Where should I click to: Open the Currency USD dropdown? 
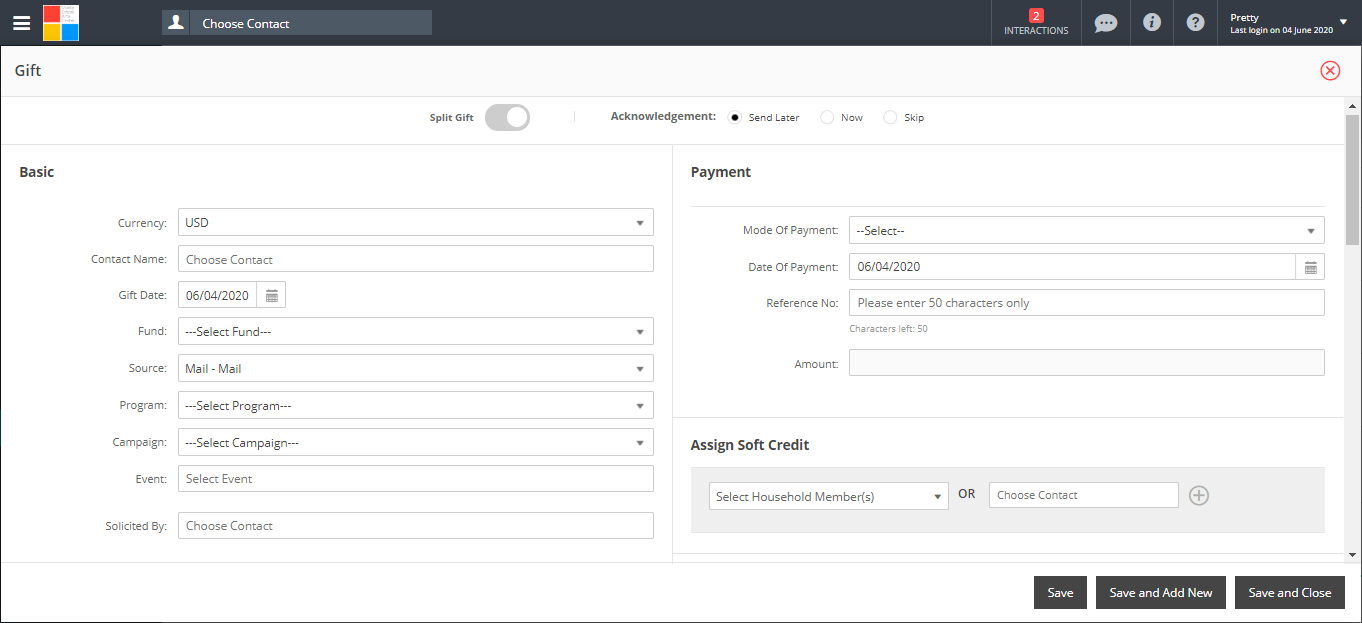[416, 222]
